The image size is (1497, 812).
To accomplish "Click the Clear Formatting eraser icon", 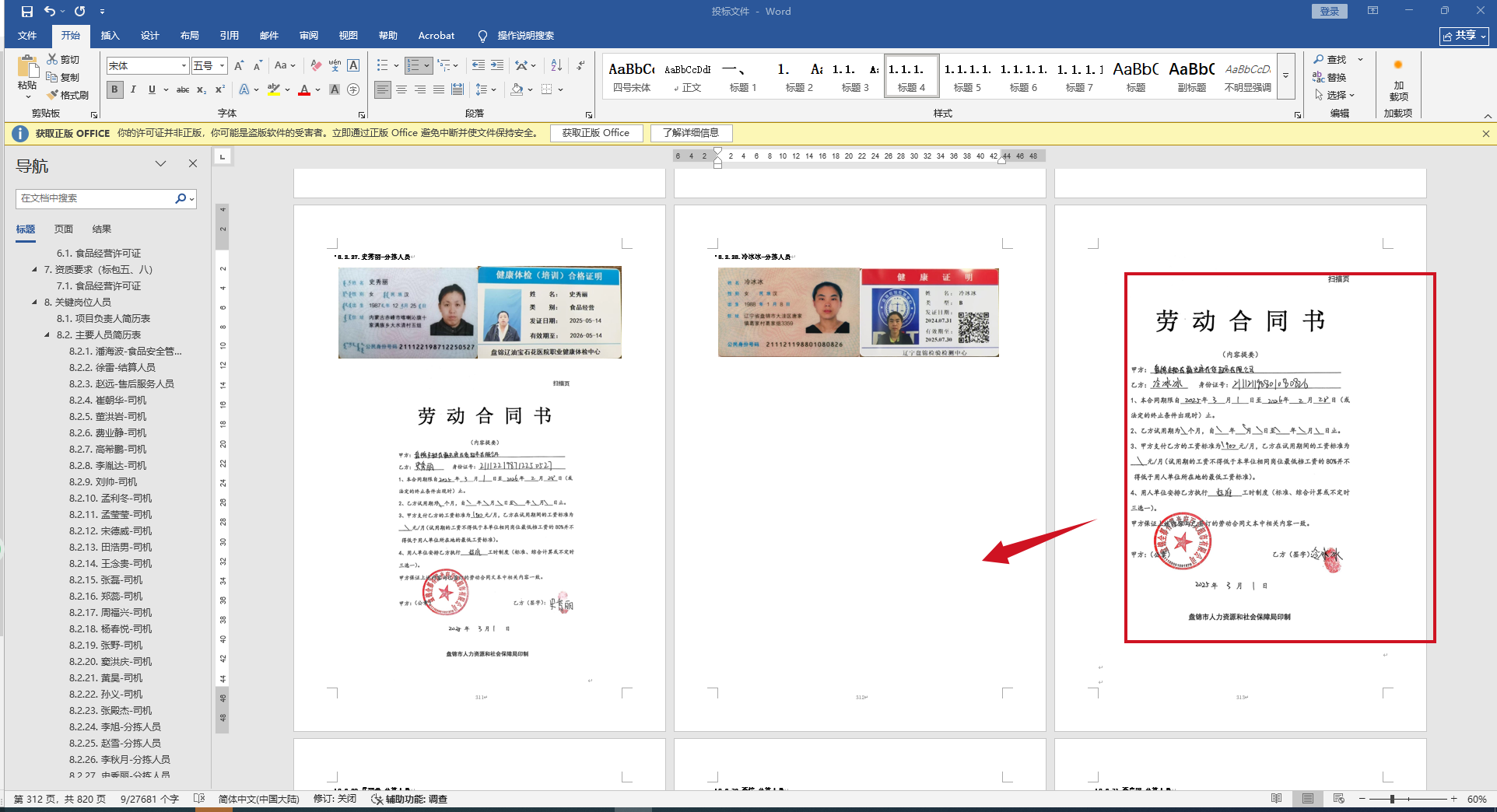I will [316, 66].
